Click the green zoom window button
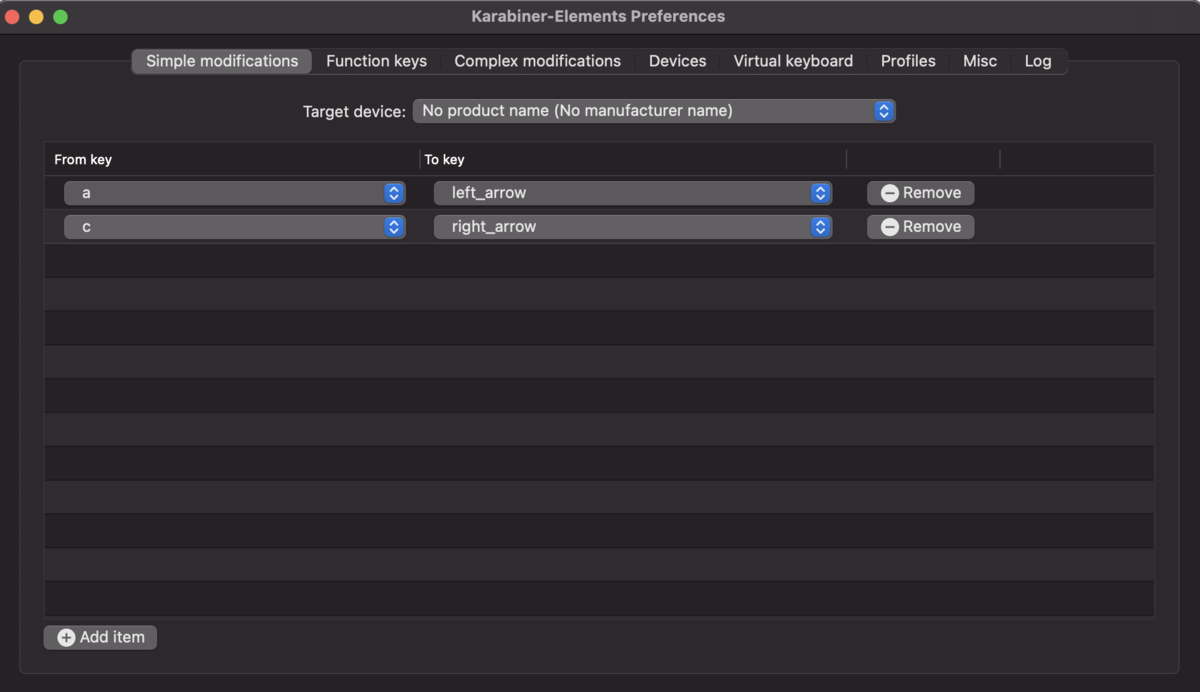The width and height of the screenshot is (1200, 692). [60, 17]
